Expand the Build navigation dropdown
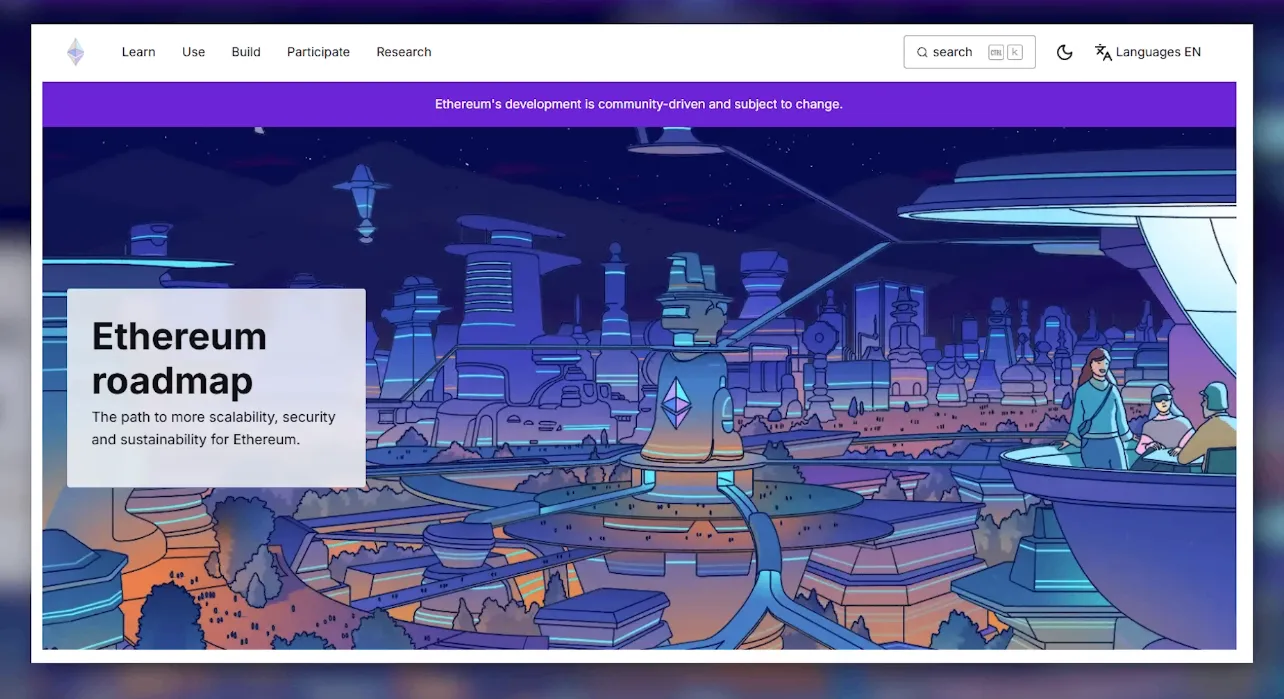Screen dimensions: 1284x699 (x=246, y=52)
